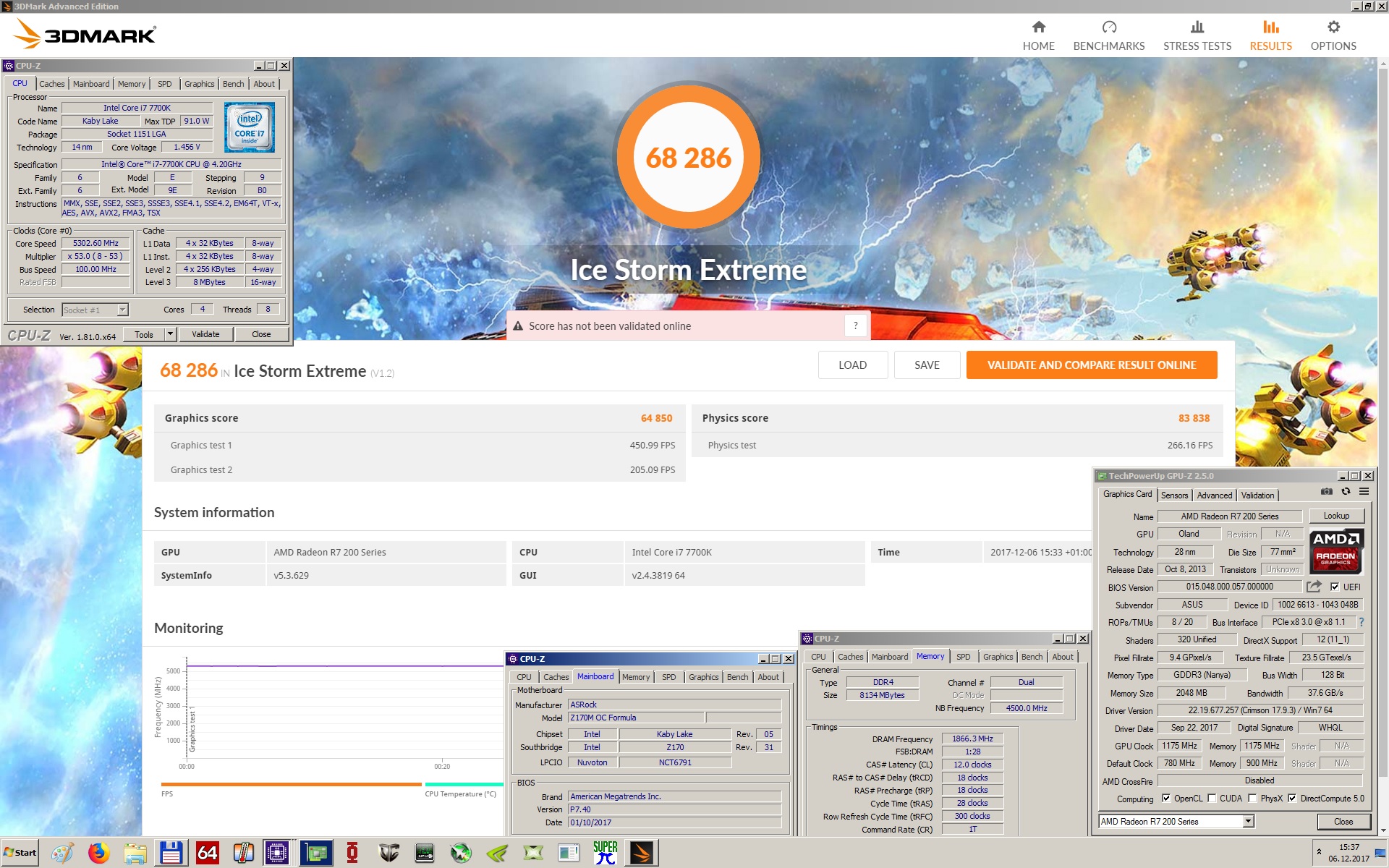Click the 3DMark window vertical scrollbar down arrow
1389x868 pixels.
1383,831
